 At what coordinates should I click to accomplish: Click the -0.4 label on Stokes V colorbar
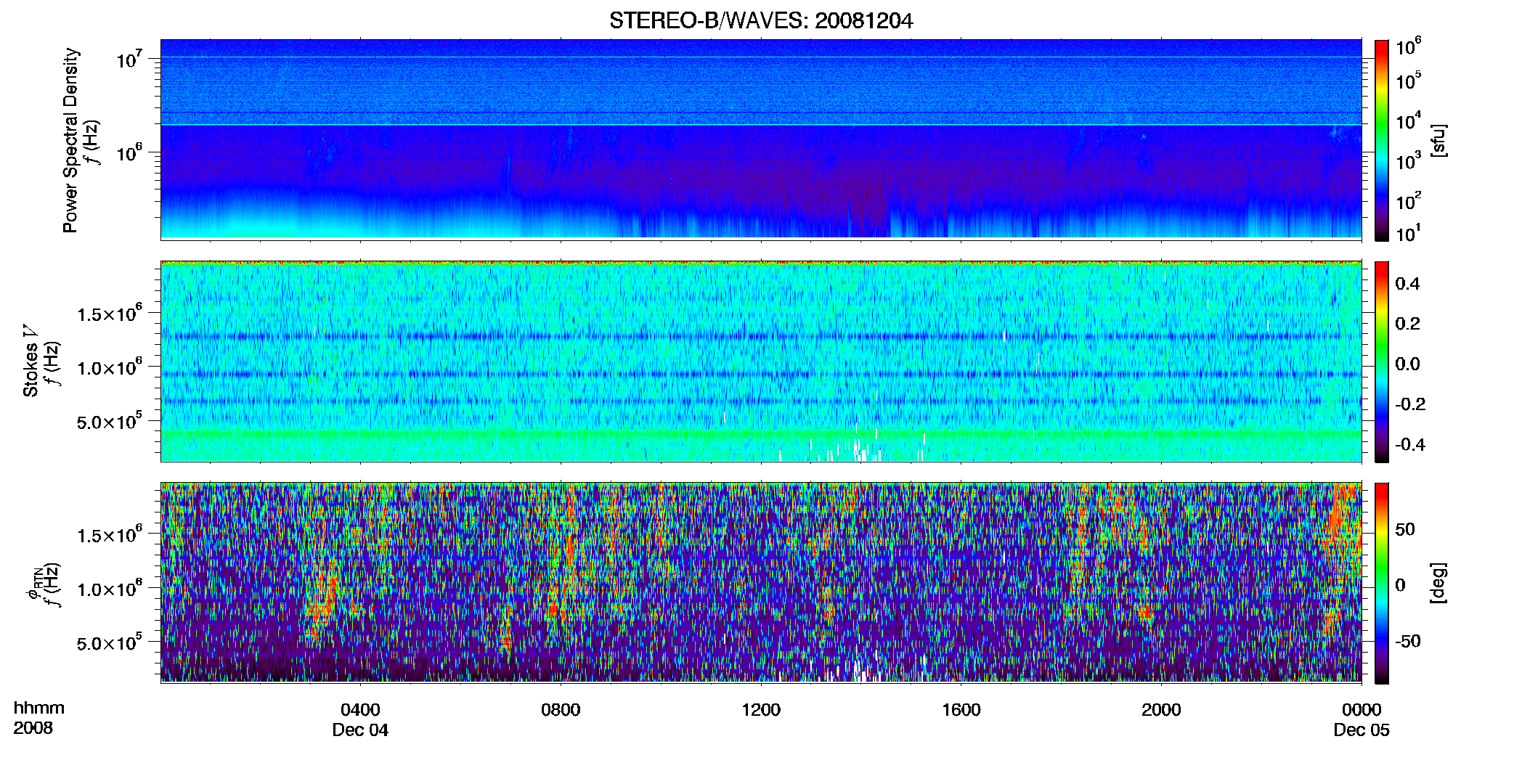[1410, 444]
